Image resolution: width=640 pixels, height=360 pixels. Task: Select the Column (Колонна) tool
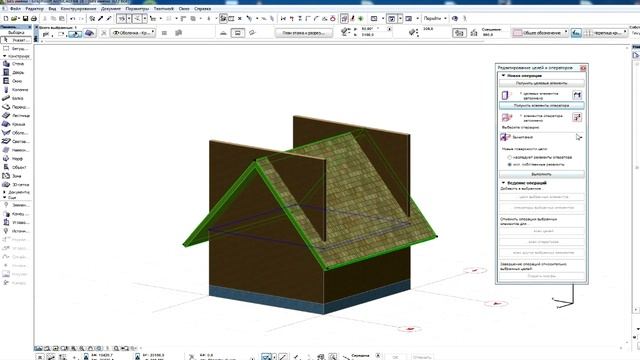click(x=16, y=89)
